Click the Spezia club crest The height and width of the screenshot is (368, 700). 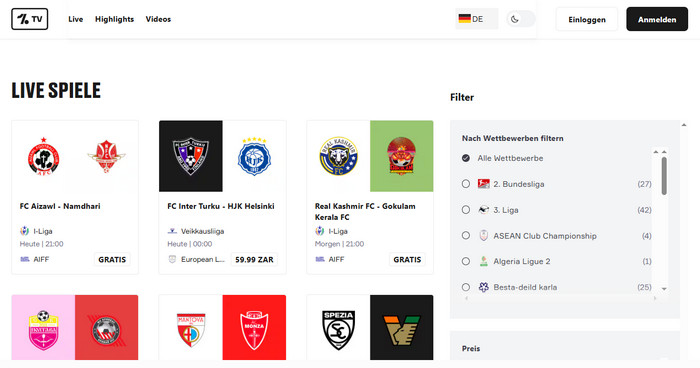pyautogui.click(x=338, y=330)
